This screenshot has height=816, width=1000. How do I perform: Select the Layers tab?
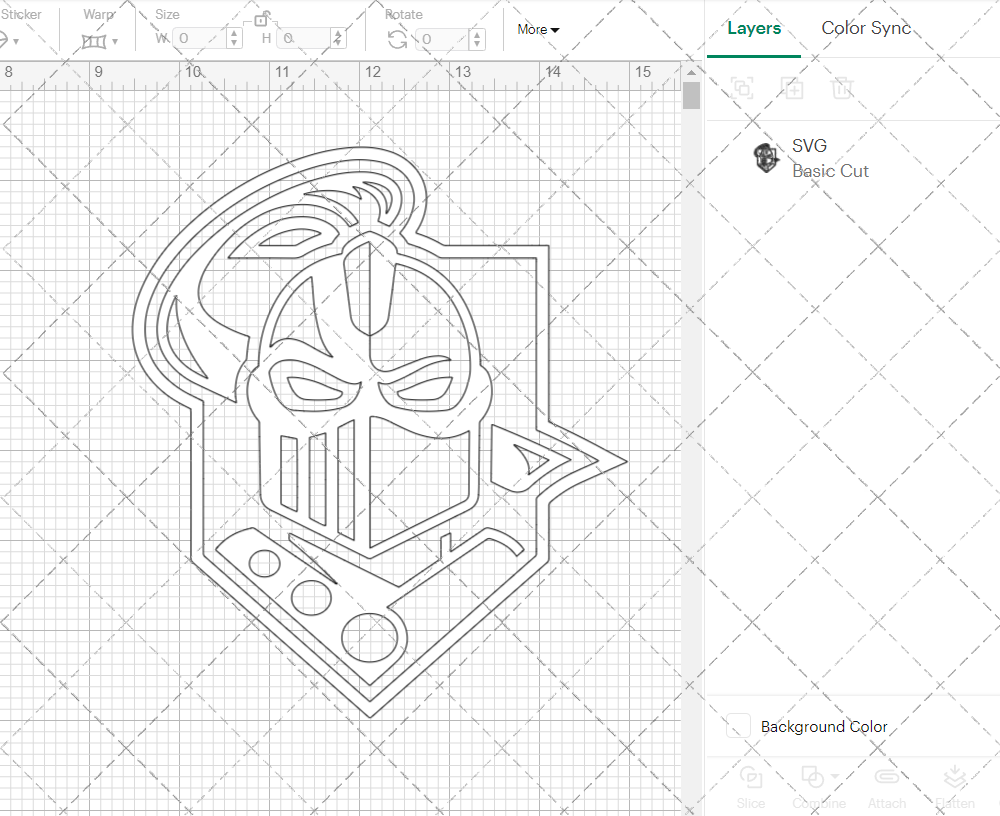coord(755,28)
